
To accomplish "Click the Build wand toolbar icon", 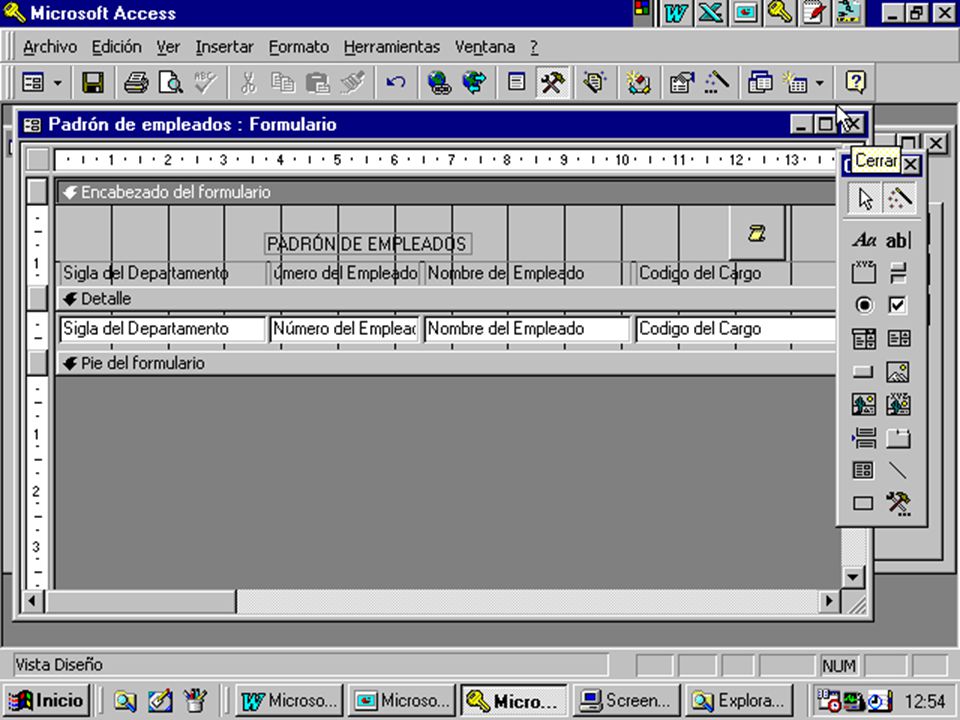I will click(x=716, y=82).
